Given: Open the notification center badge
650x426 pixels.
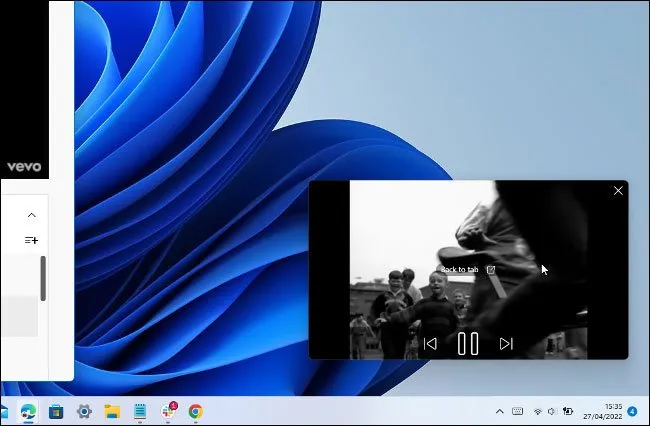Looking at the screenshot, I should 632,411.
